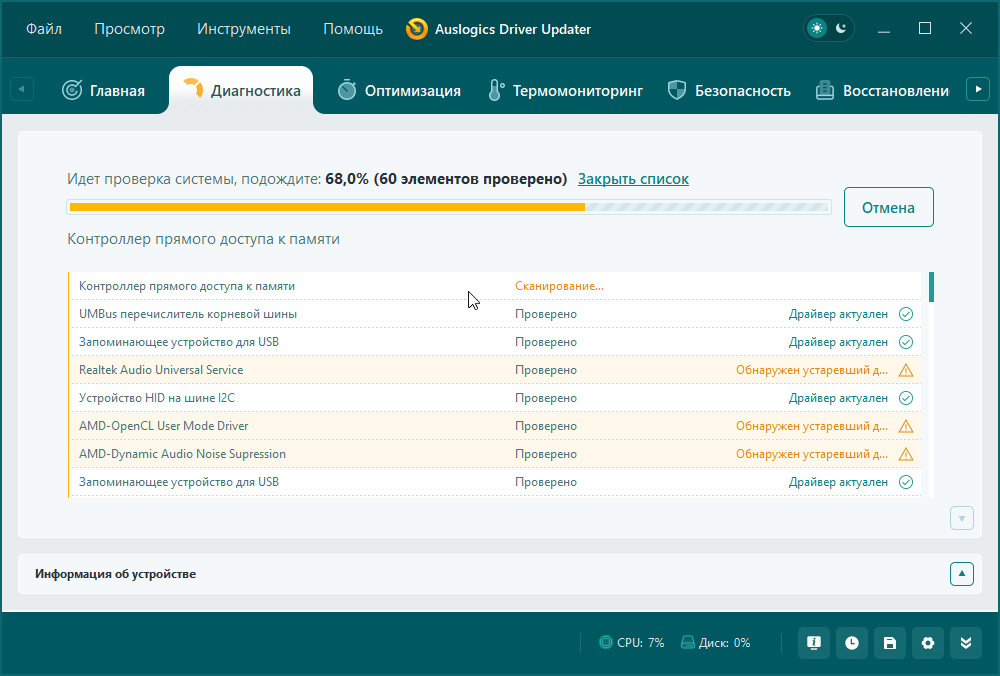Switch to the Термомониторинг tab
Image resolution: width=1000 pixels, height=676 pixels.
point(565,91)
